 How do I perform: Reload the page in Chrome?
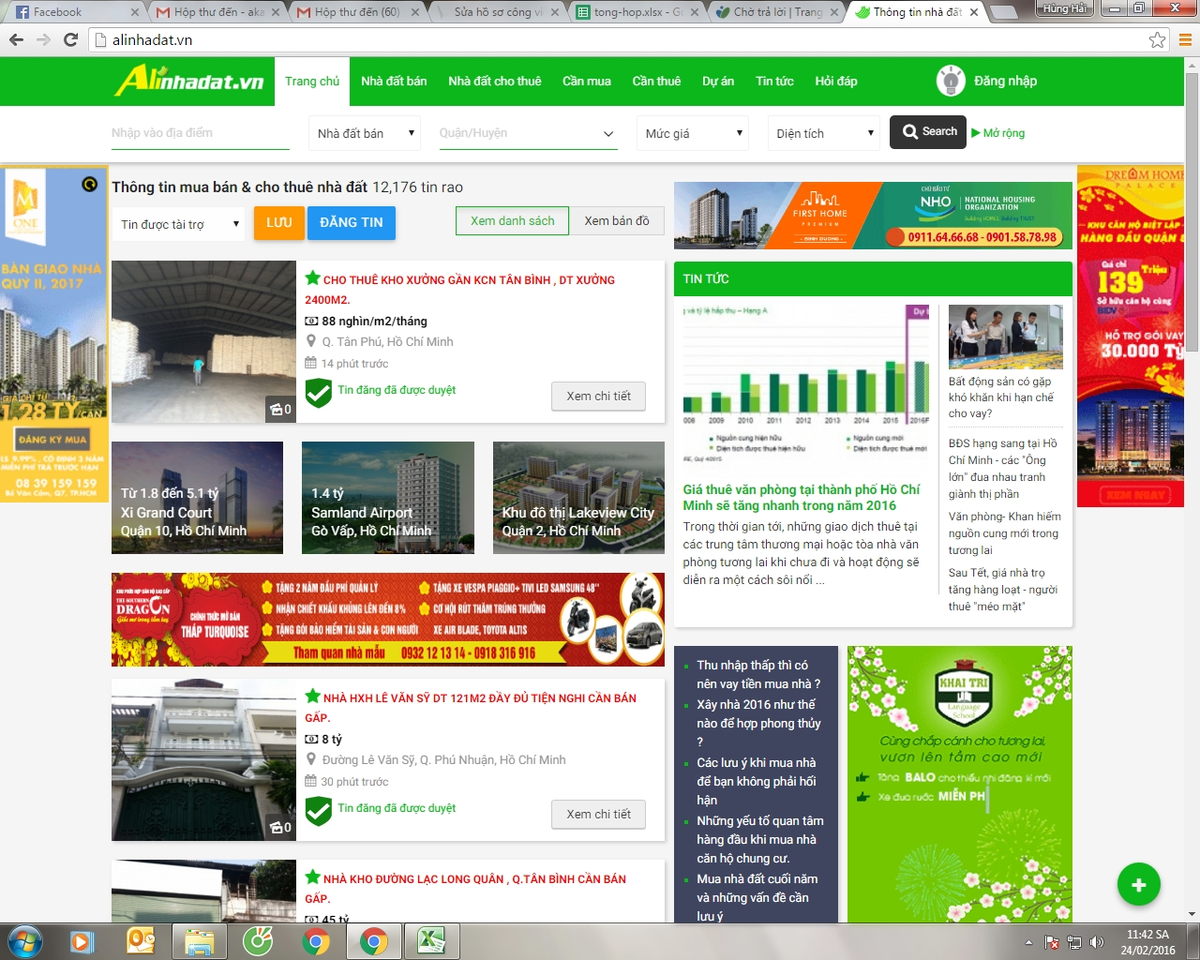tap(70, 40)
